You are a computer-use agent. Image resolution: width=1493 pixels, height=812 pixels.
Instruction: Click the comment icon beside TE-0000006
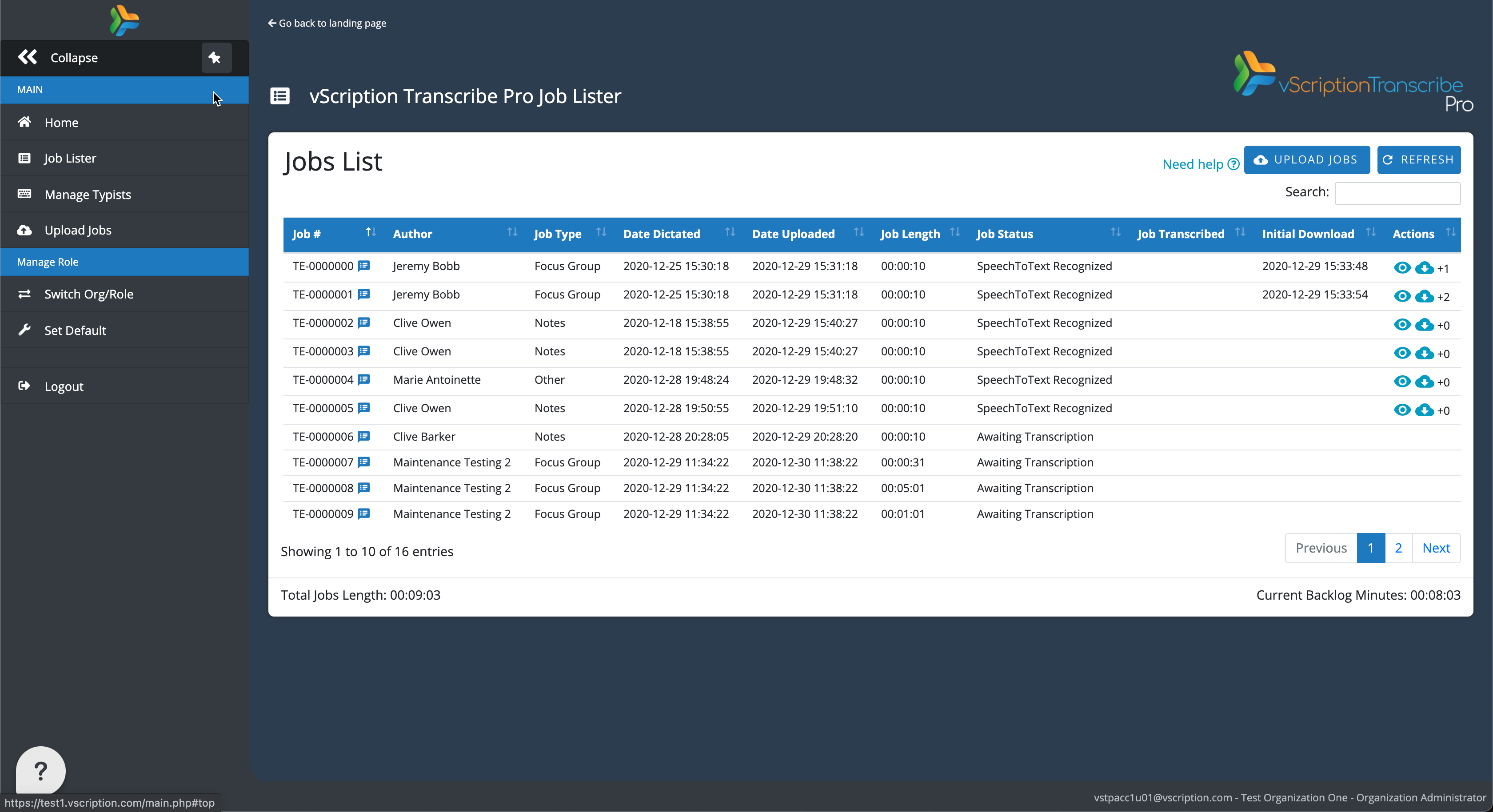(363, 437)
